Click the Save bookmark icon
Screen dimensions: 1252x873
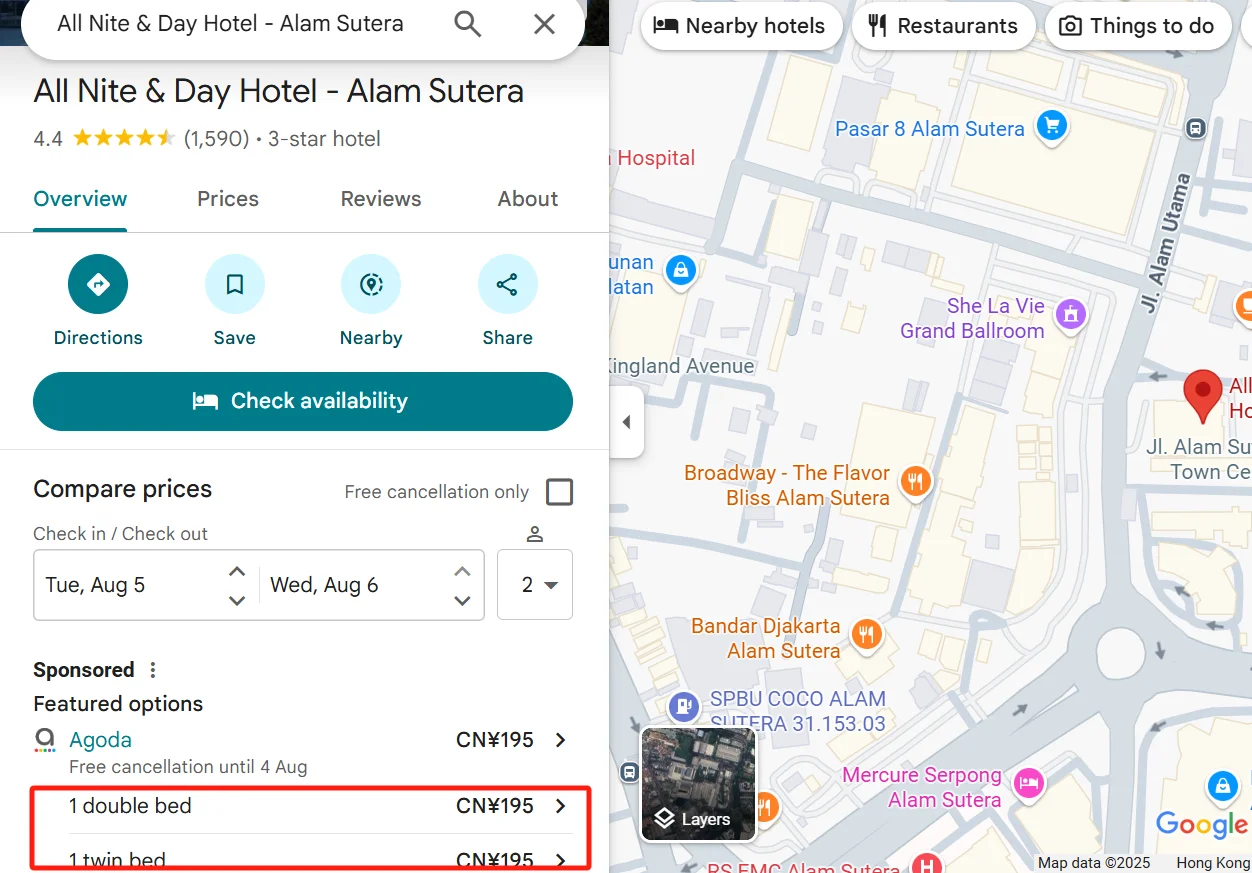point(234,284)
